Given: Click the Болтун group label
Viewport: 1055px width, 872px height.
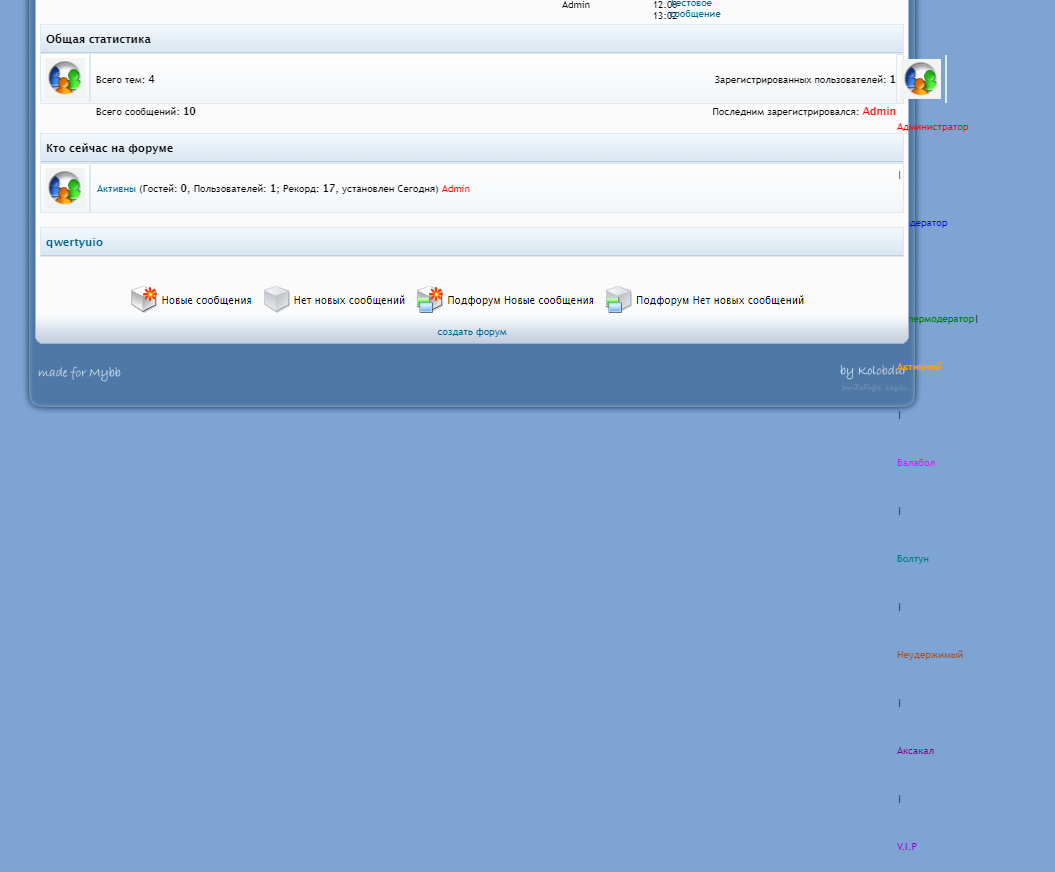Looking at the screenshot, I should (x=912, y=559).
